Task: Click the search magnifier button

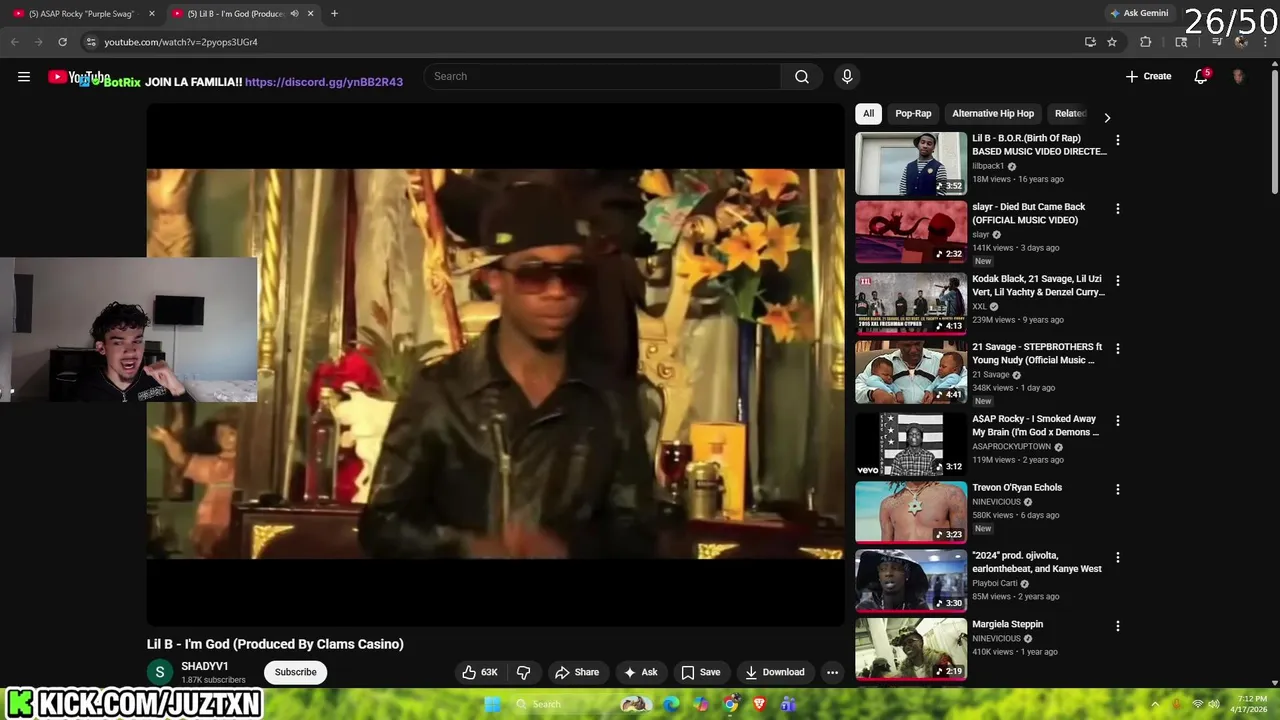Action: 802,77
